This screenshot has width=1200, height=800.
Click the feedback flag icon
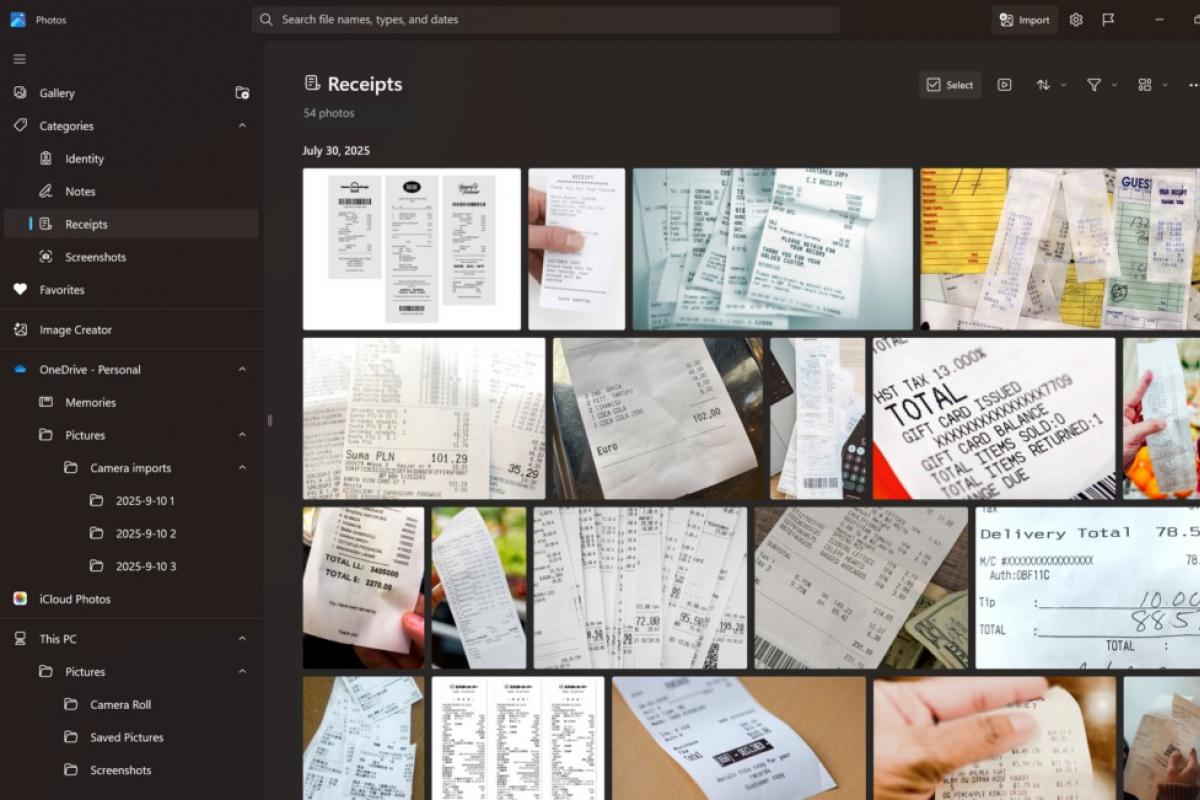pos(1108,20)
